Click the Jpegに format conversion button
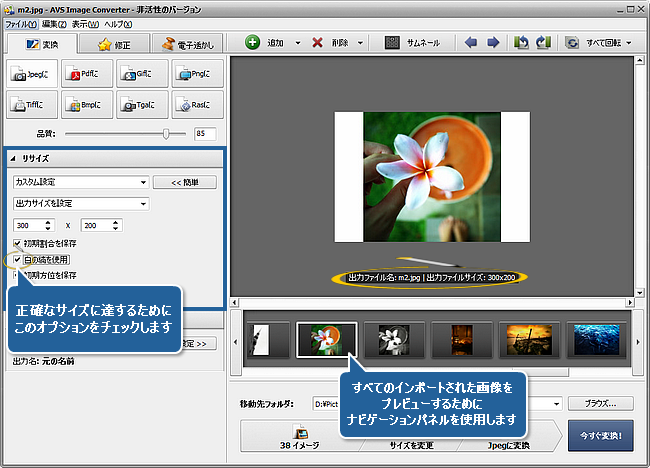Image resolution: width=650 pixels, height=468 pixels. pyautogui.click(x=31, y=73)
